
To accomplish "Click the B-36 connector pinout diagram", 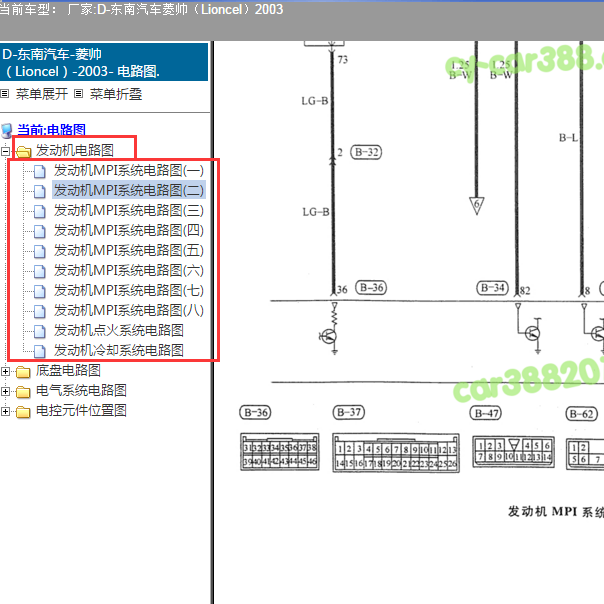I will pos(280,452).
